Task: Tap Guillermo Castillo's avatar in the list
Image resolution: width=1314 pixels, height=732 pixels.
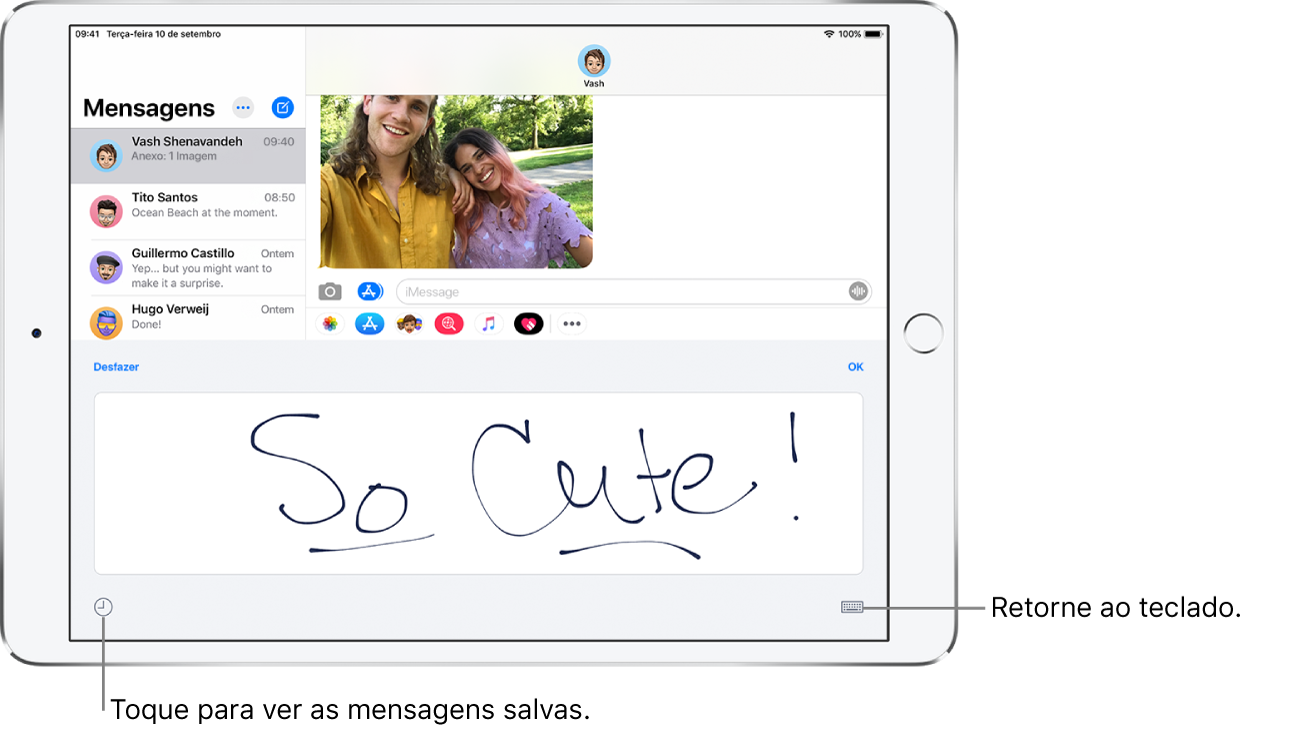Action: [x=106, y=268]
